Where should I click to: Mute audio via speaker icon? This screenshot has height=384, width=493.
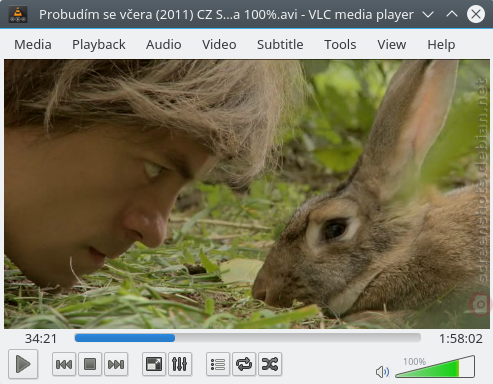(x=382, y=371)
